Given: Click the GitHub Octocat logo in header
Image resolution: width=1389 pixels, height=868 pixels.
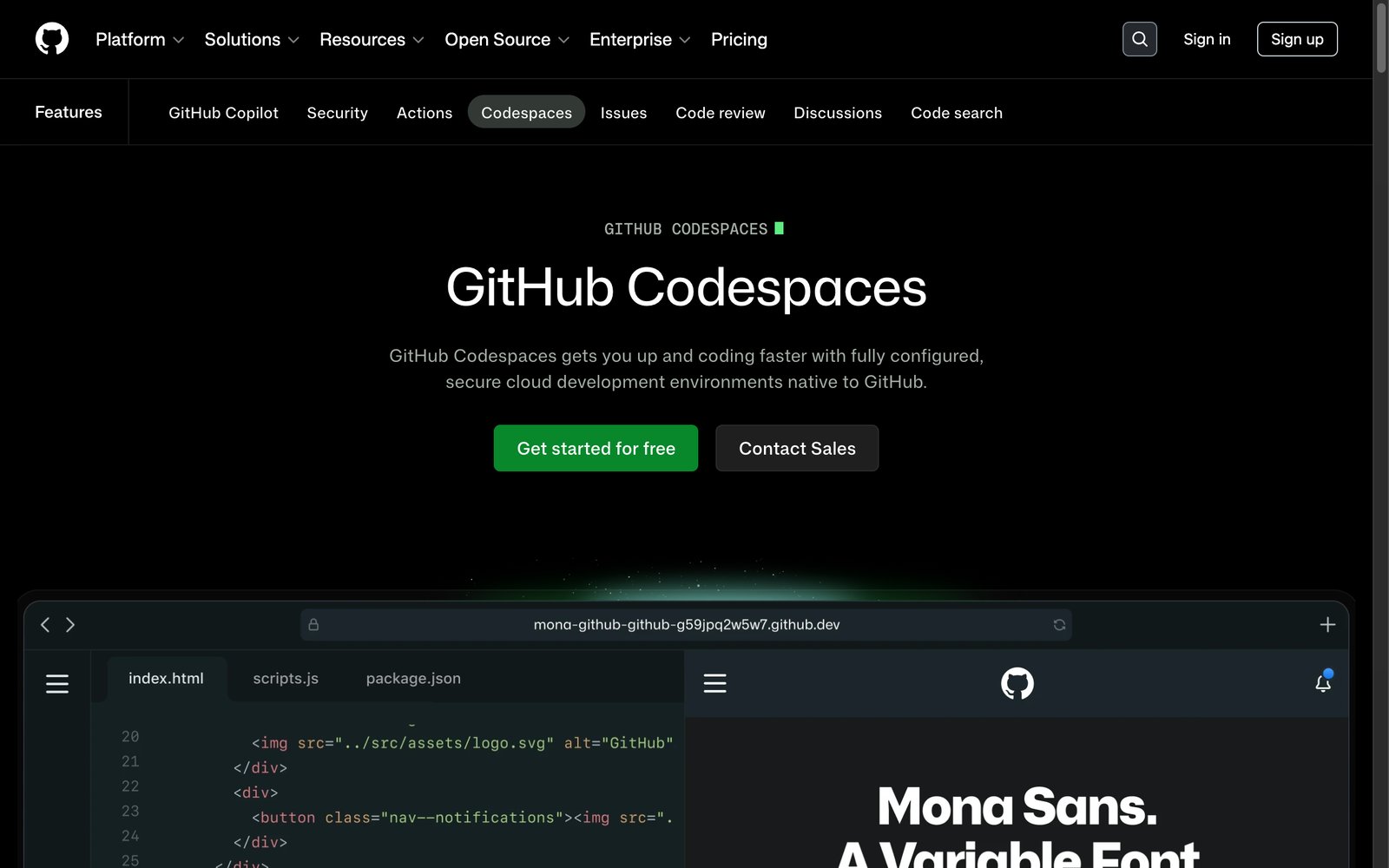Looking at the screenshot, I should 52,39.
